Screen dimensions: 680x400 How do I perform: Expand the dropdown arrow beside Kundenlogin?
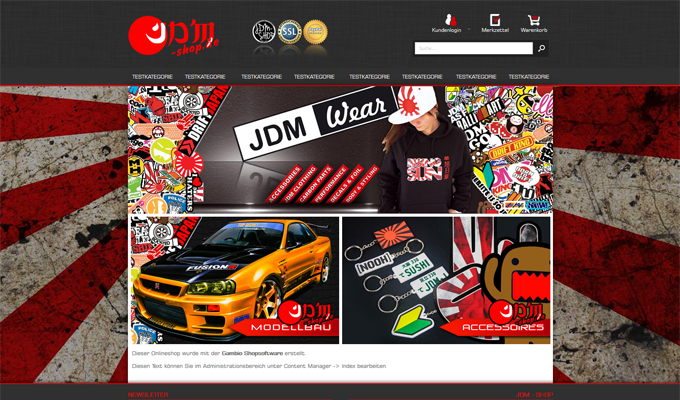pyautogui.click(x=469, y=30)
